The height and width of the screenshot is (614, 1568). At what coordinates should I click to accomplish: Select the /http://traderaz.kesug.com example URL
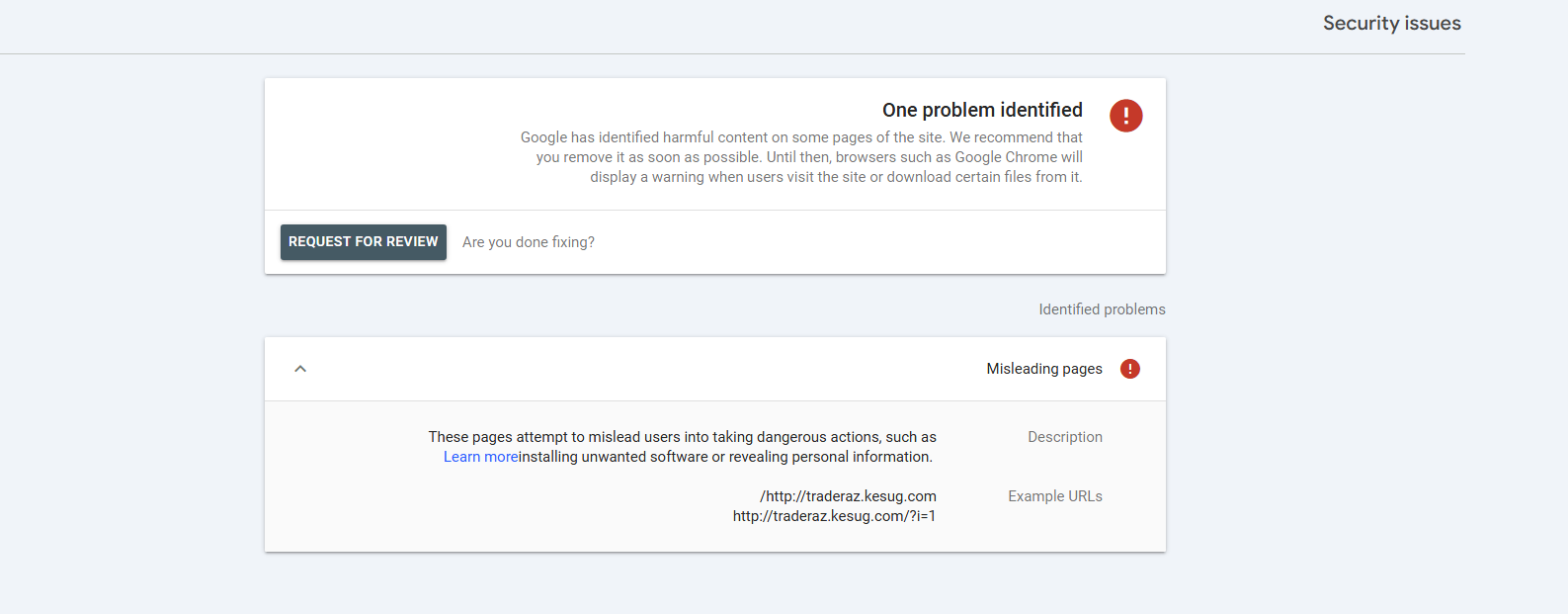[848, 496]
